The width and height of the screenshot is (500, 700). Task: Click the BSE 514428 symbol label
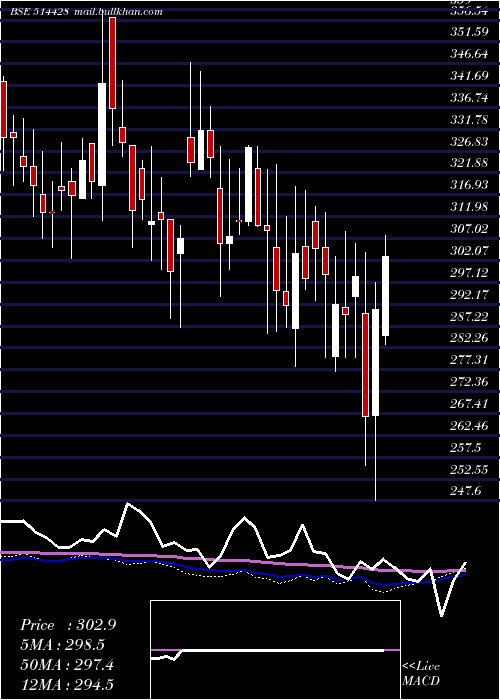pos(40,12)
